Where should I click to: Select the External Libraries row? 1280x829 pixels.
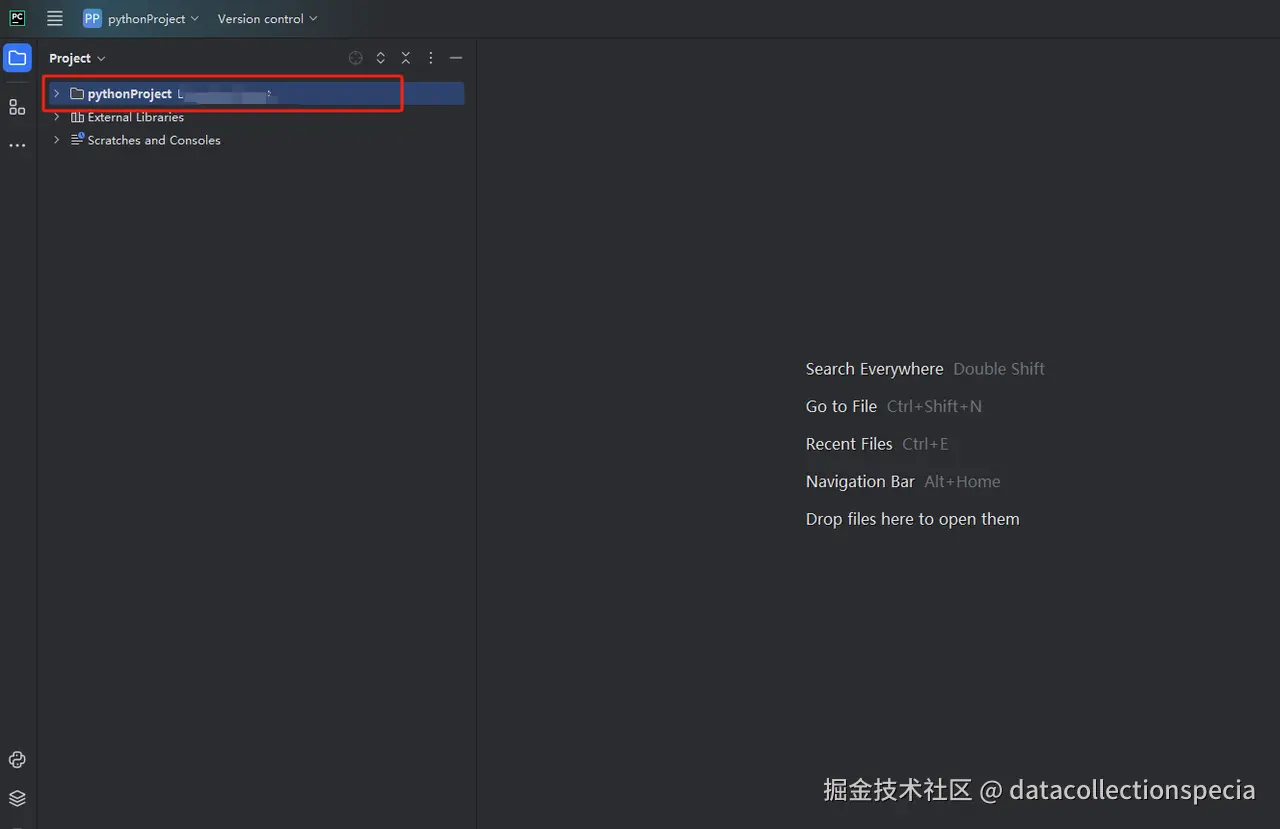pos(255,117)
